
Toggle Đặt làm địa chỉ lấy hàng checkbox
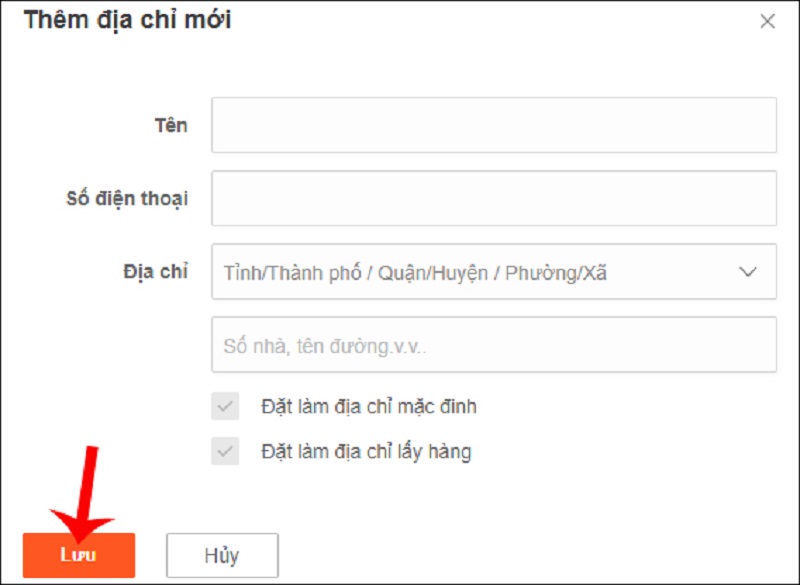225,451
